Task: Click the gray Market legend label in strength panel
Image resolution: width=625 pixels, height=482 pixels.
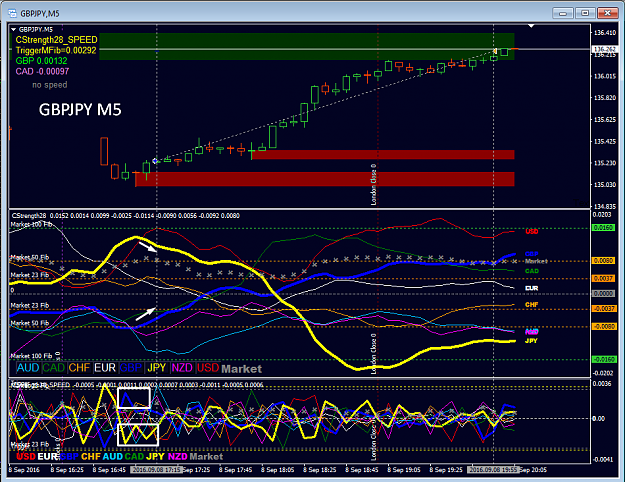Action: tap(242, 369)
